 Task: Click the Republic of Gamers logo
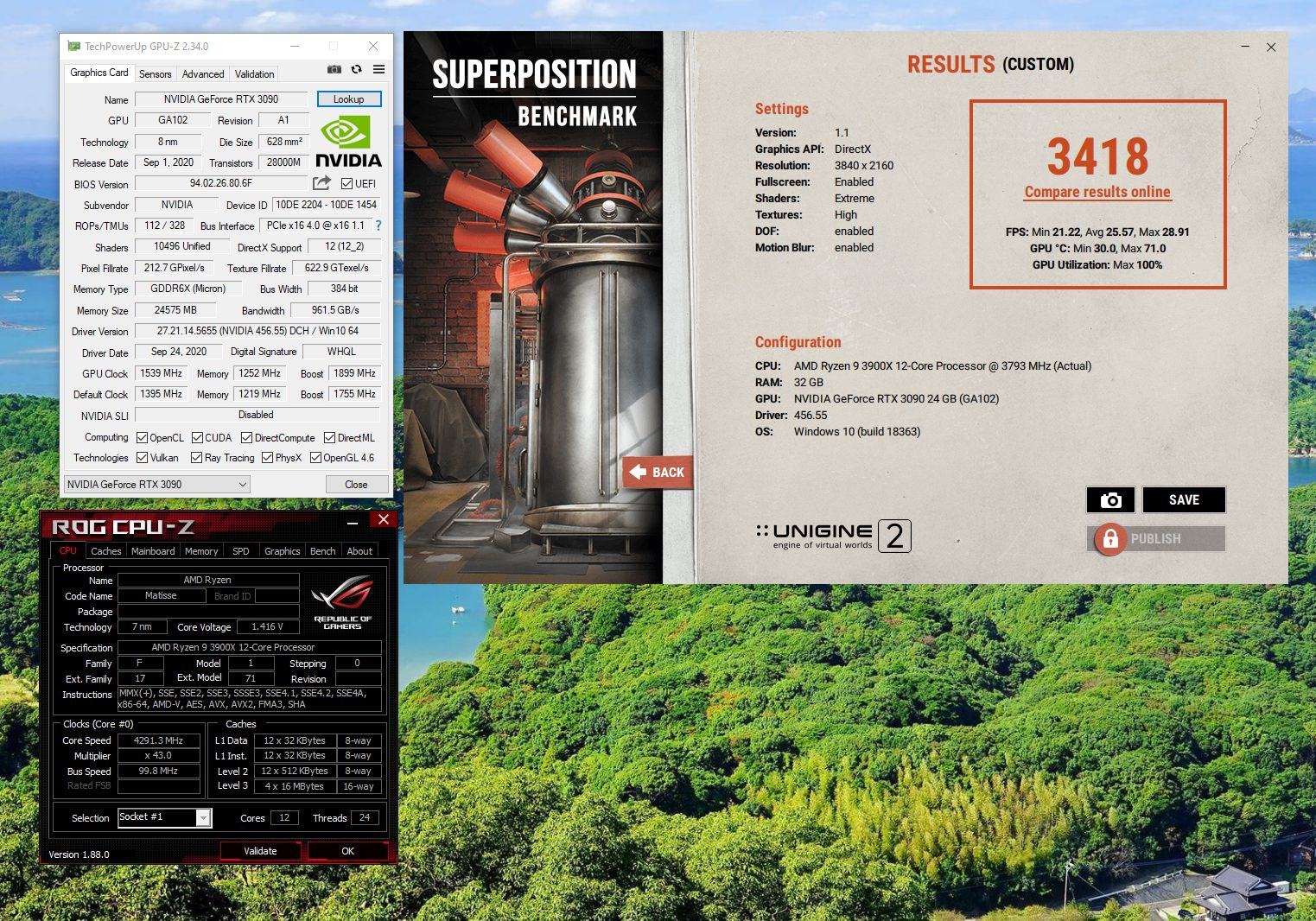(x=342, y=602)
